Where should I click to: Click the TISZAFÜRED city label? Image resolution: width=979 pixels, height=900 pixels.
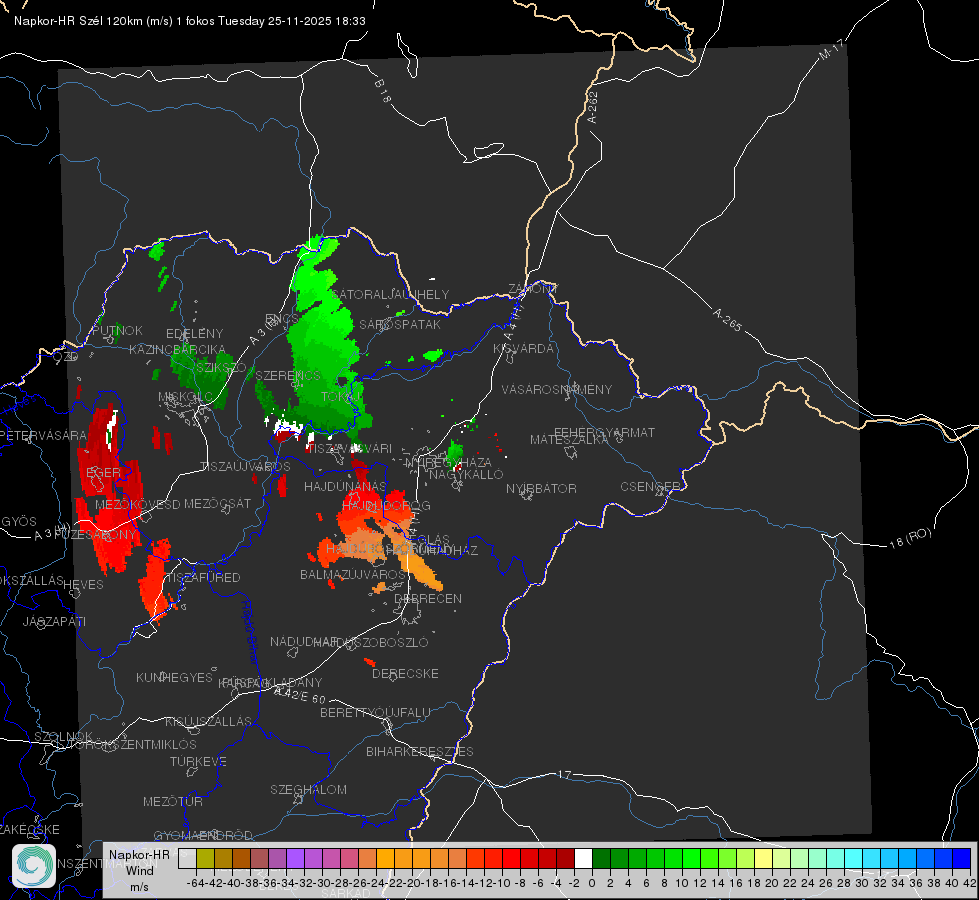[203, 578]
